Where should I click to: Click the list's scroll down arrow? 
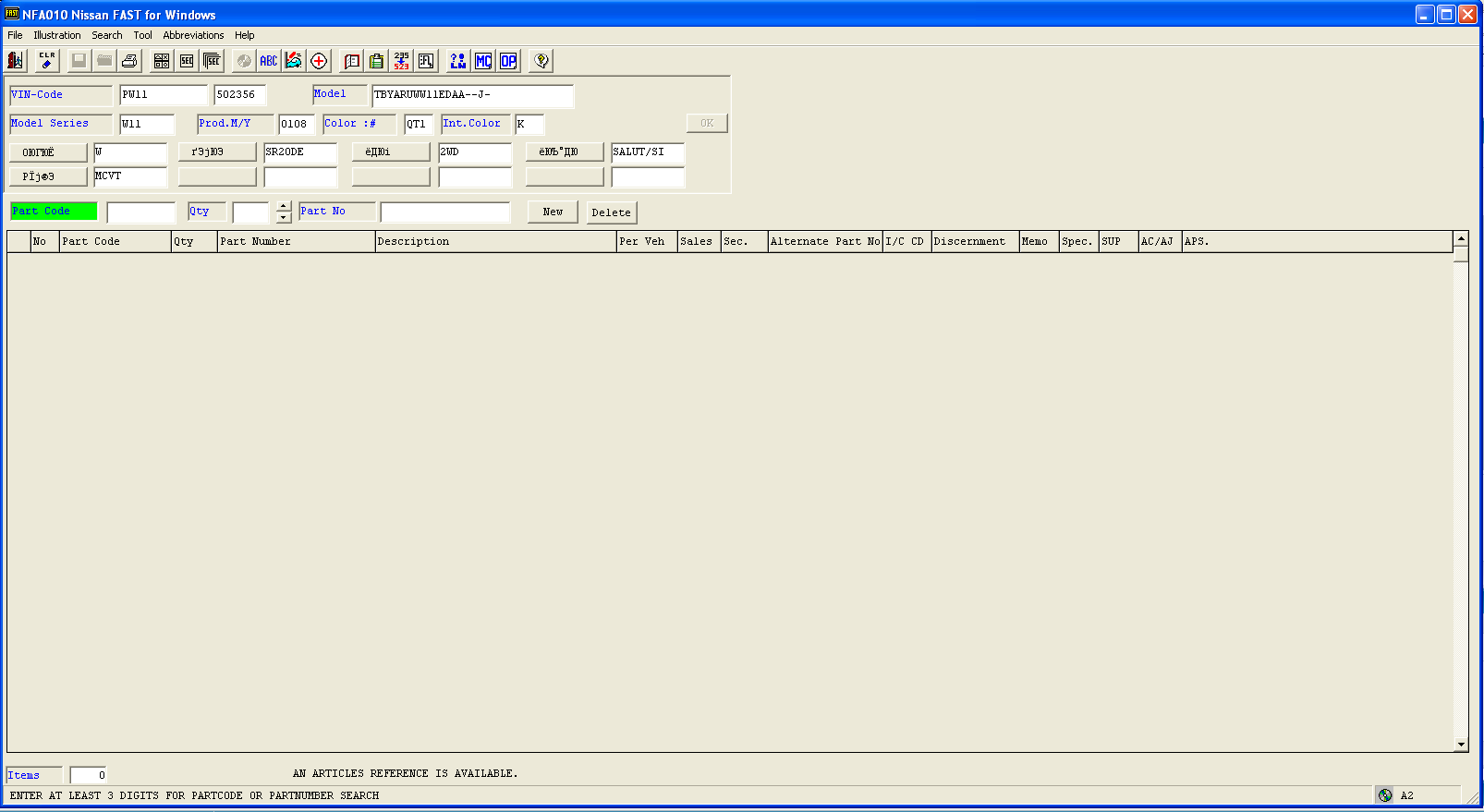1461,745
